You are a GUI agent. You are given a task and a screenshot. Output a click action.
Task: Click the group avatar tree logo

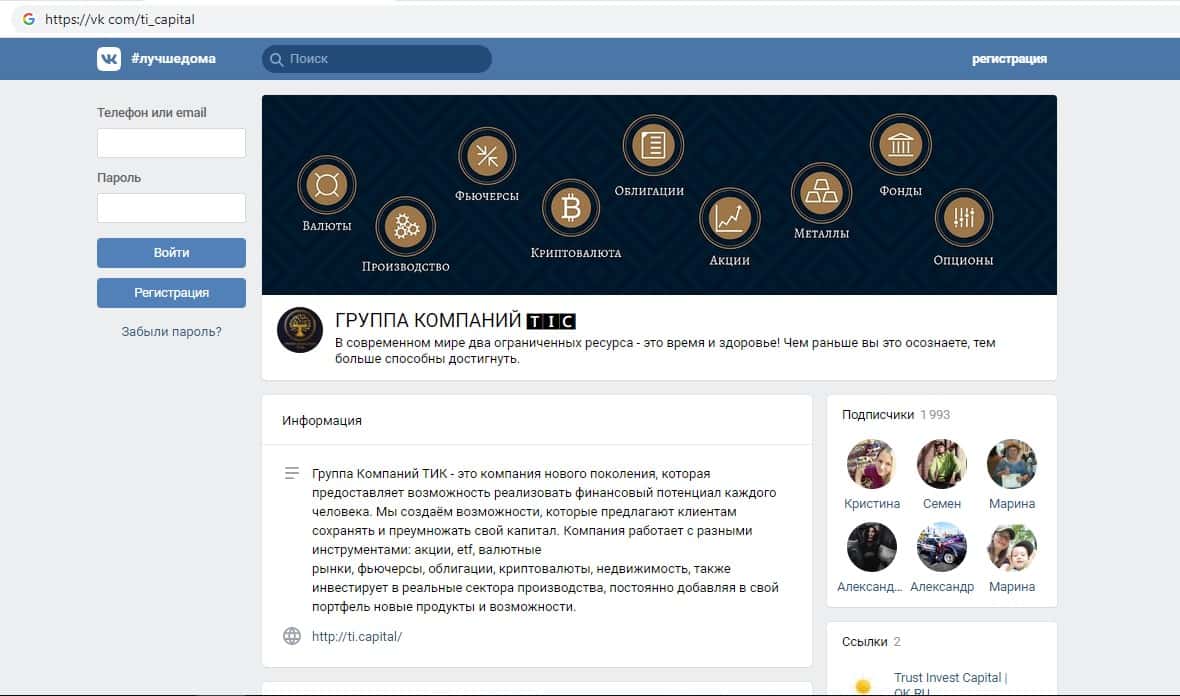point(300,330)
